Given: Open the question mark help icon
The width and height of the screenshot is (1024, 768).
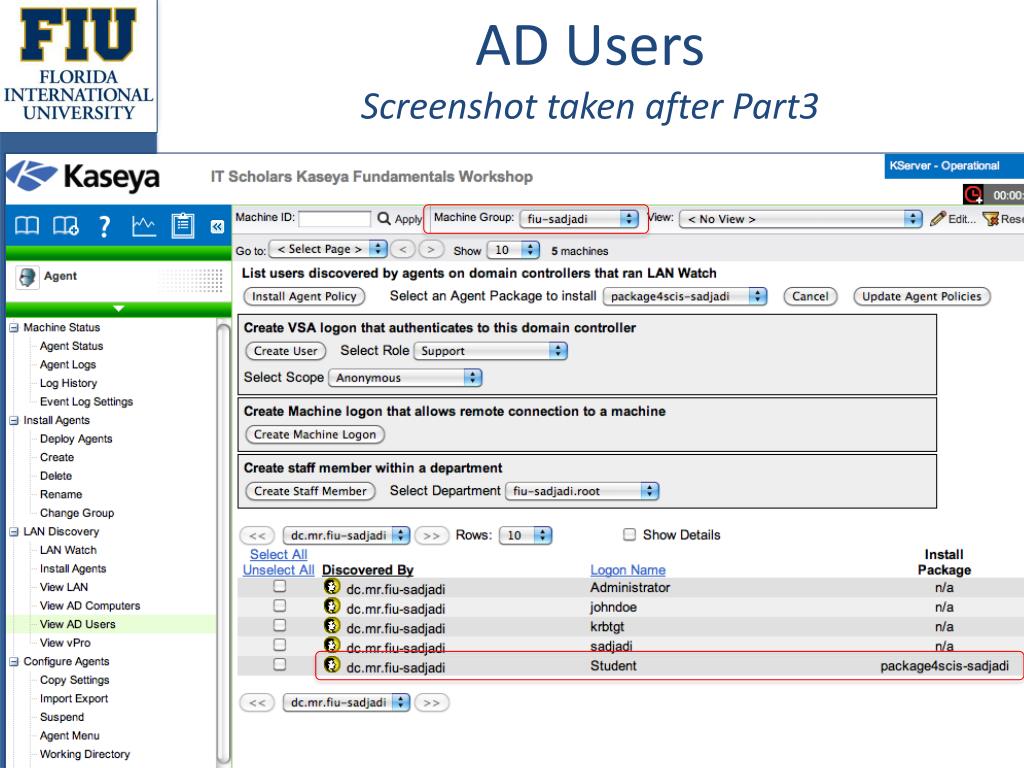Looking at the screenshot, I should tap(104, 226).
